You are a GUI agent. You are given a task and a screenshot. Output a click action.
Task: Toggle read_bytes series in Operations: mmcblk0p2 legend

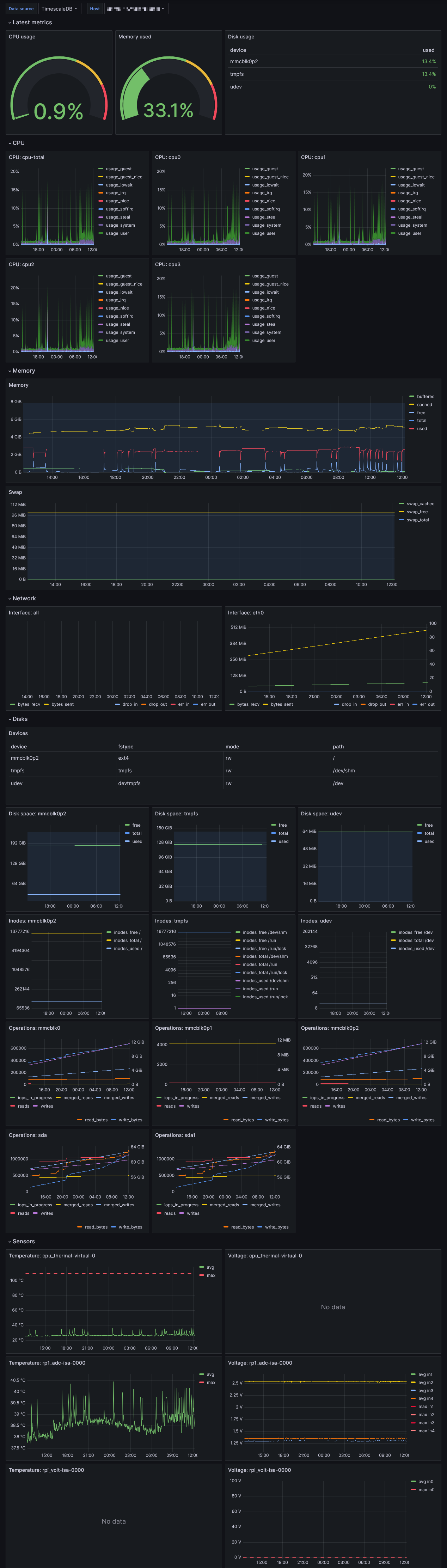point(388,1119)
